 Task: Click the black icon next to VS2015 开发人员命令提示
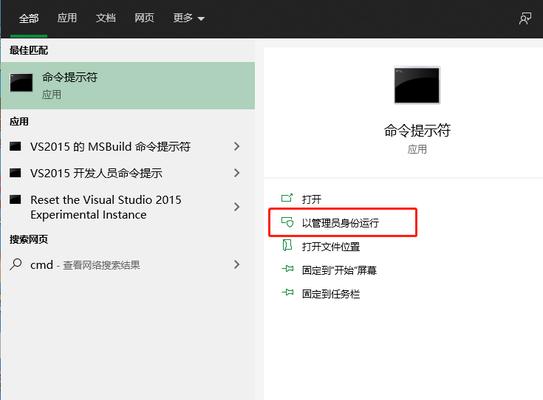(15, 172)
